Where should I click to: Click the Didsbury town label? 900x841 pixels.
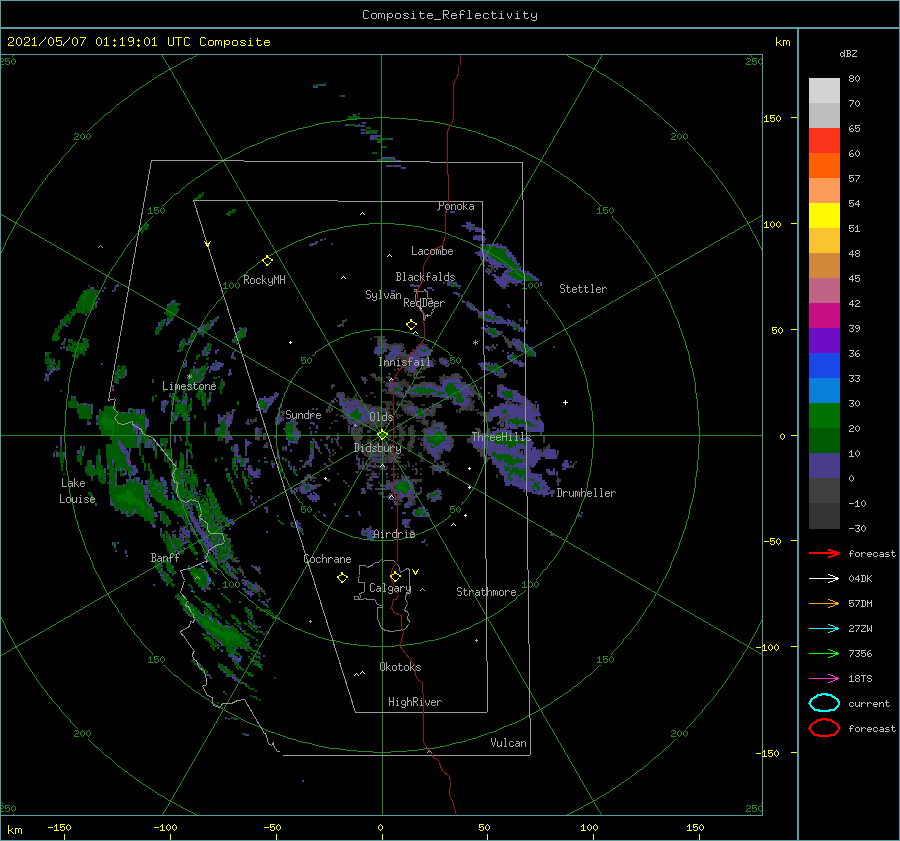(x=378, y=448)
